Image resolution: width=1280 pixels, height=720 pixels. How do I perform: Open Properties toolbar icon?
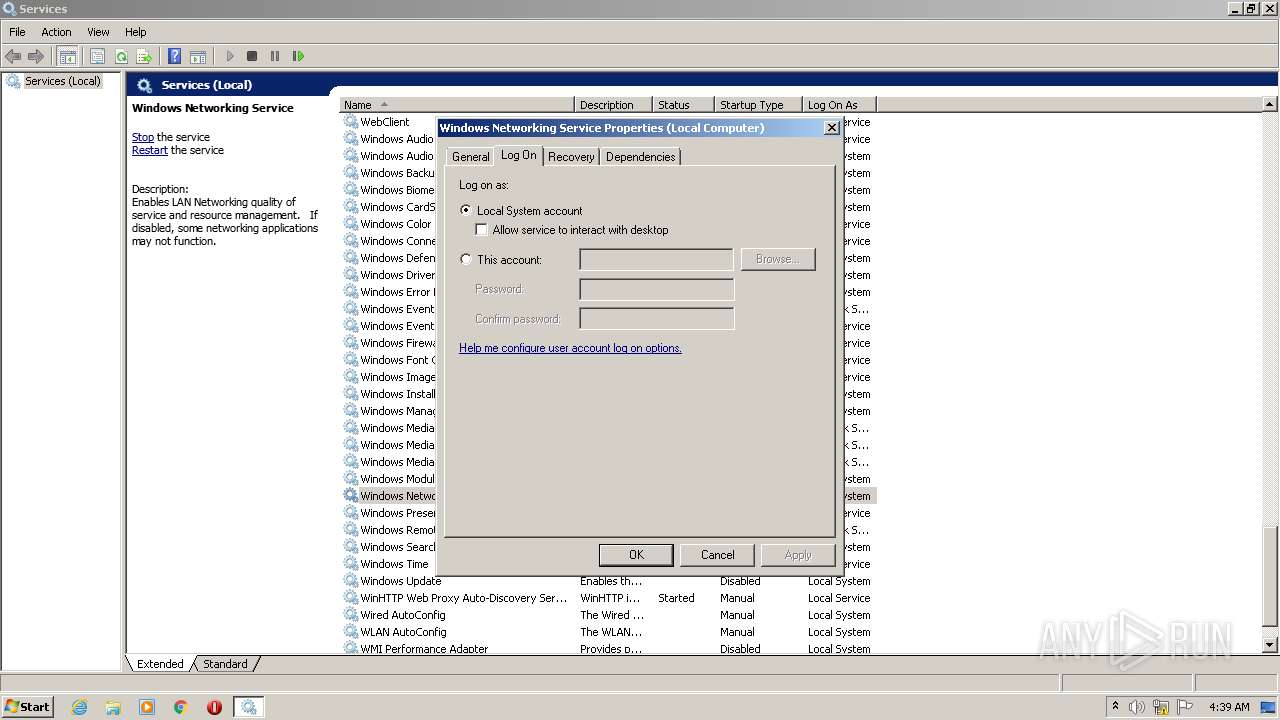click(97, 56)
